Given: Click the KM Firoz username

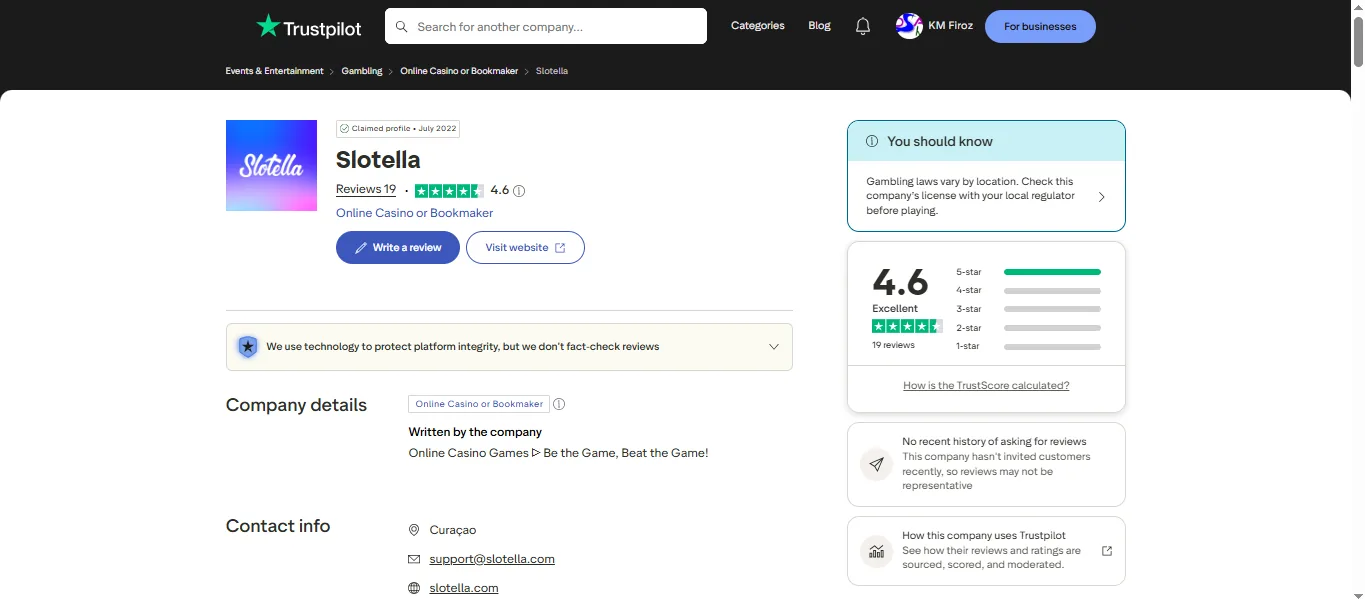Looking at the screenshot, I should pos(951,26).
